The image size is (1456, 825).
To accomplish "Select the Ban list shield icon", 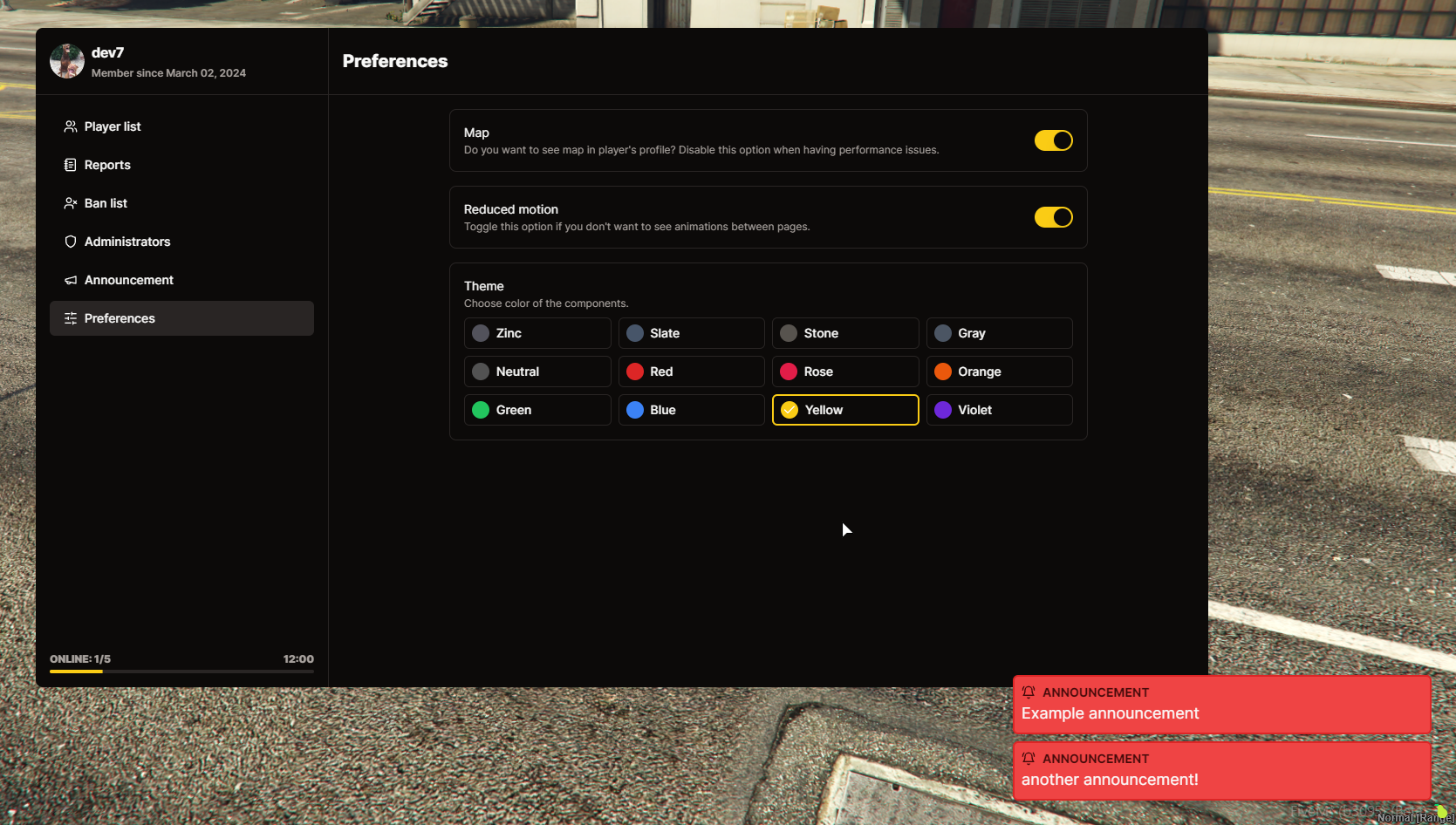I will click(70, 203).
